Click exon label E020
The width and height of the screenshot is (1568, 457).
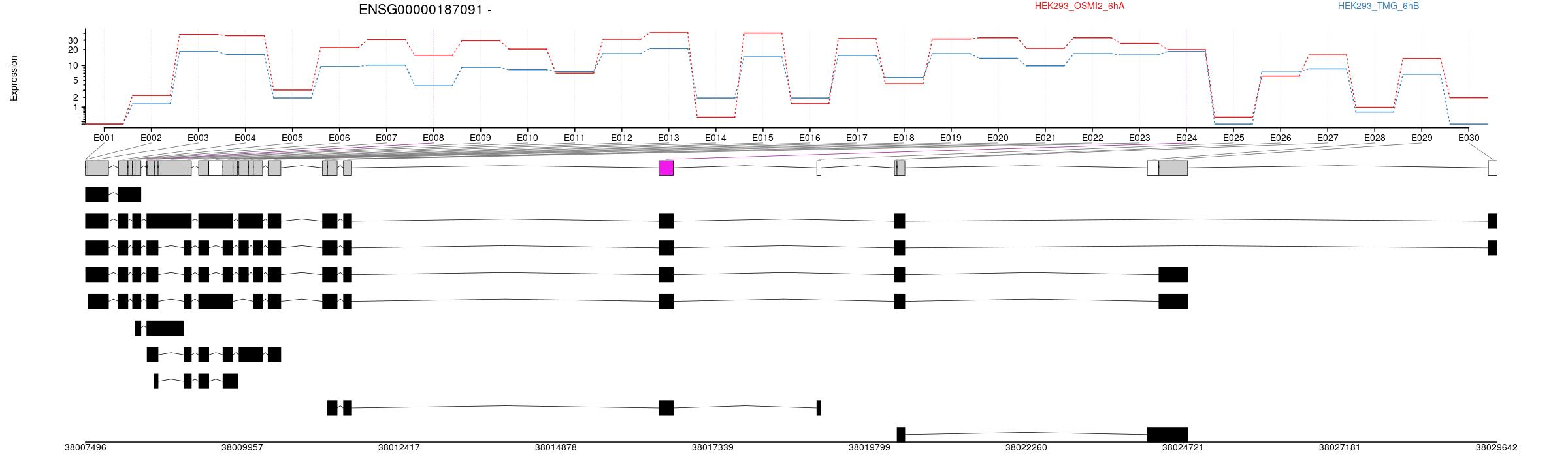(x=998, y=138)
